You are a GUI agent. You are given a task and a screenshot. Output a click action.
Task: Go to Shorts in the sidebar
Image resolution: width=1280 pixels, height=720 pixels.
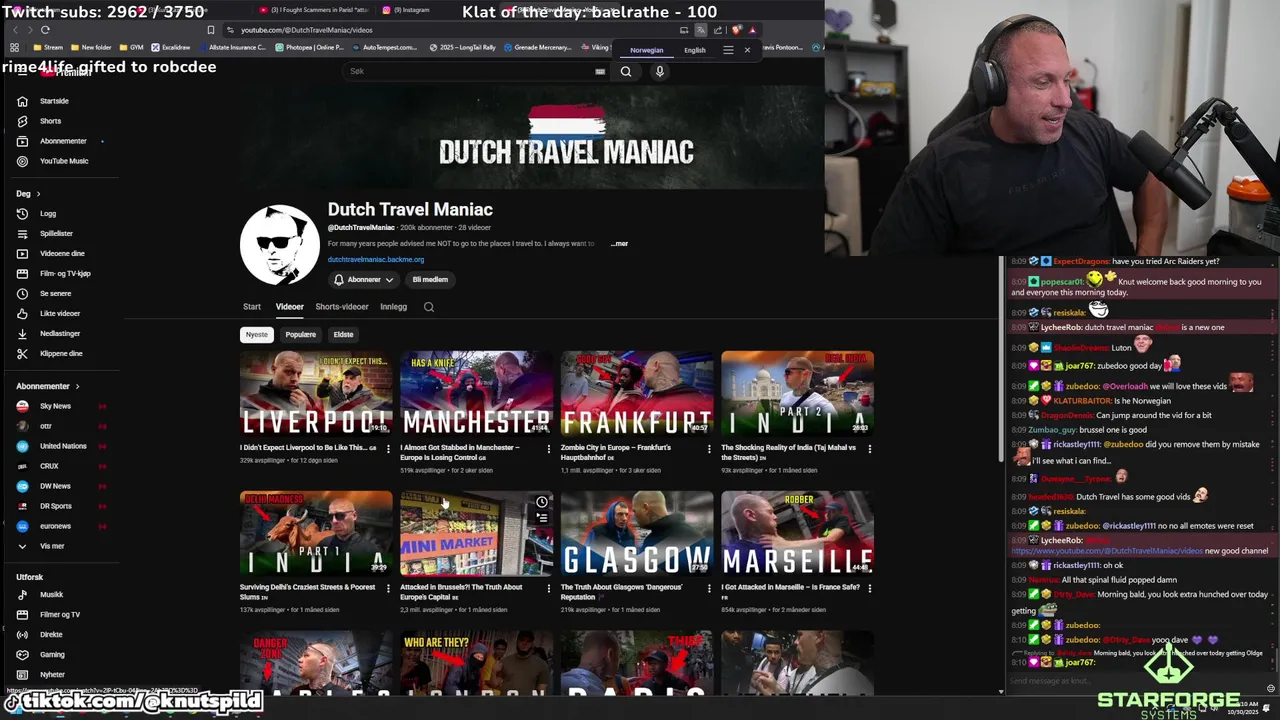[50, 121]
